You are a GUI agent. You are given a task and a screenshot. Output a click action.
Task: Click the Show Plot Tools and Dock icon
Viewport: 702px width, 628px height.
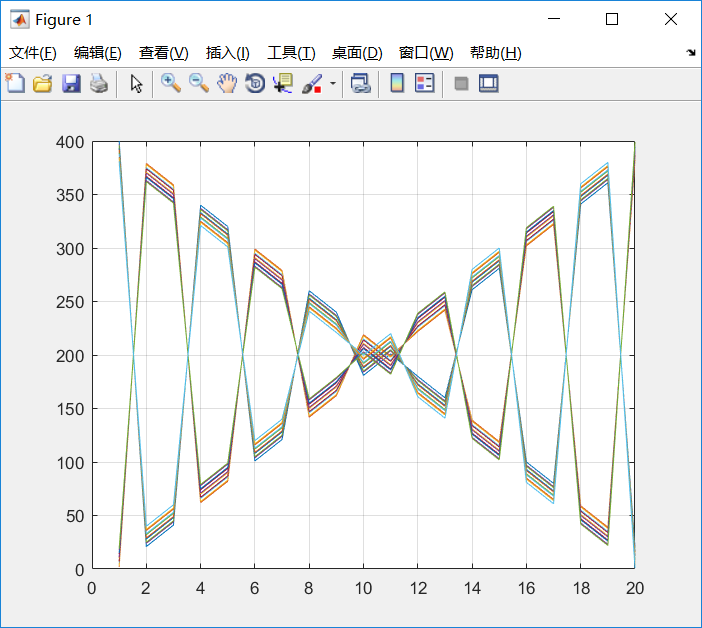[x=488, y=84]
